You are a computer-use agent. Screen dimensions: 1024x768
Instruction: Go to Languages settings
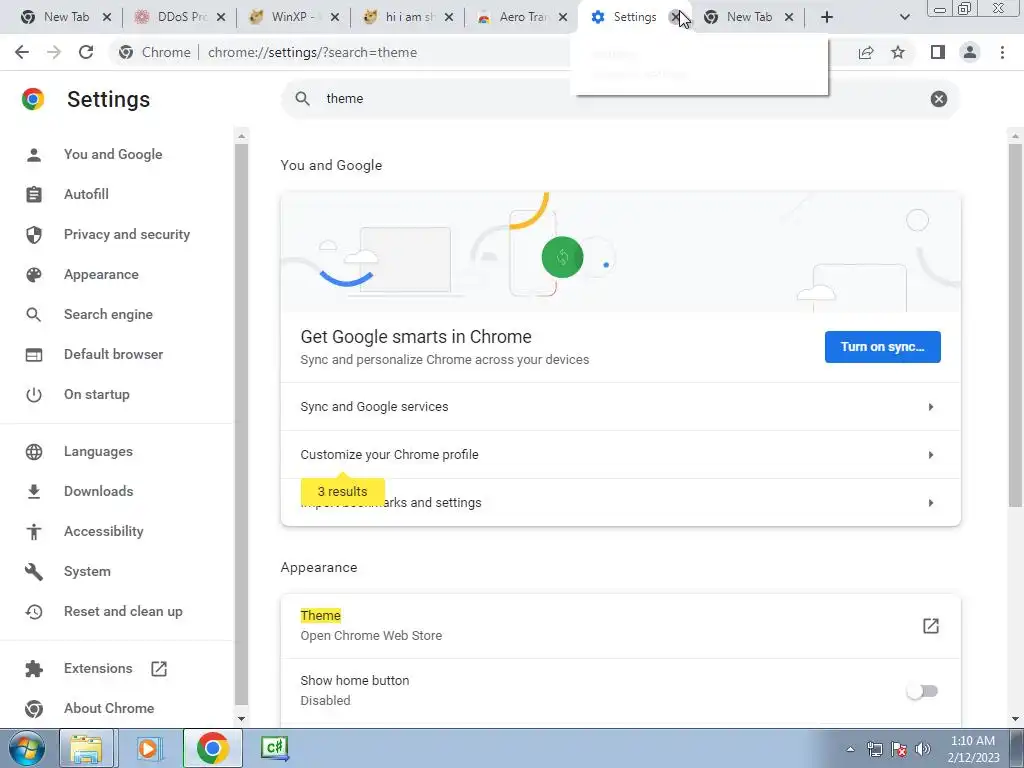(x=98, y=452)
